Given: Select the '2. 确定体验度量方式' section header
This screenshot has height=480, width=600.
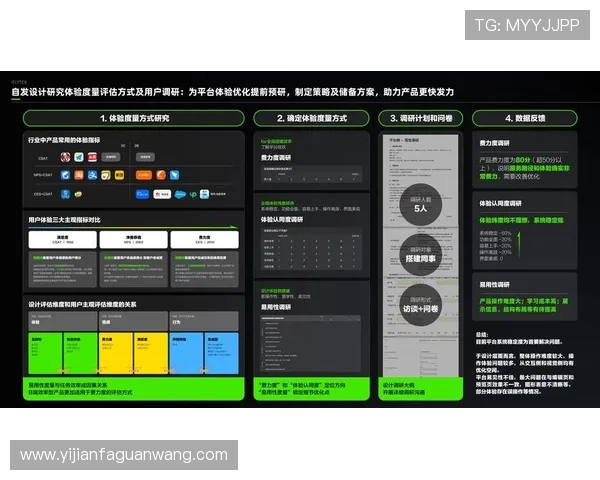Looking at the screenshot, I should 311,118.
